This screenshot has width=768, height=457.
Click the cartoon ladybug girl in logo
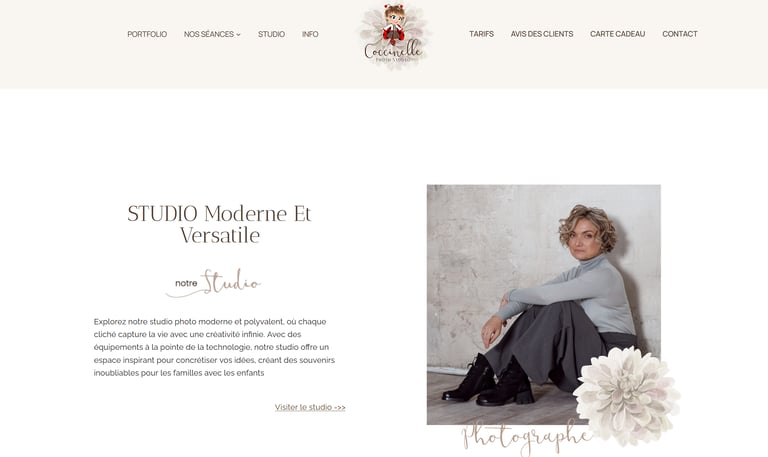tap(394, 24)
